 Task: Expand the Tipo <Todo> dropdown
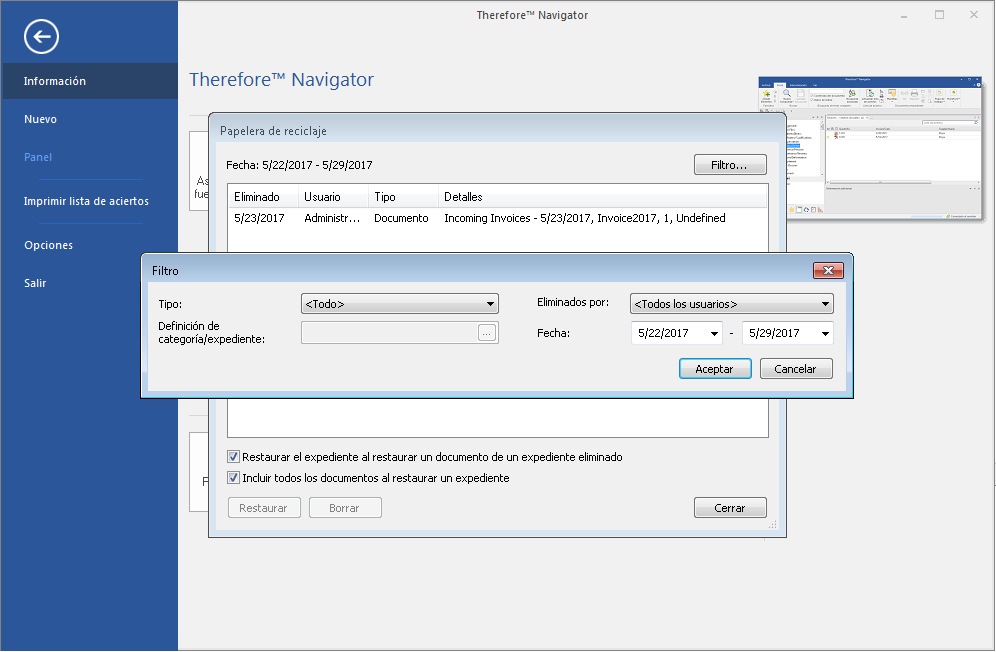click(400, 304)
